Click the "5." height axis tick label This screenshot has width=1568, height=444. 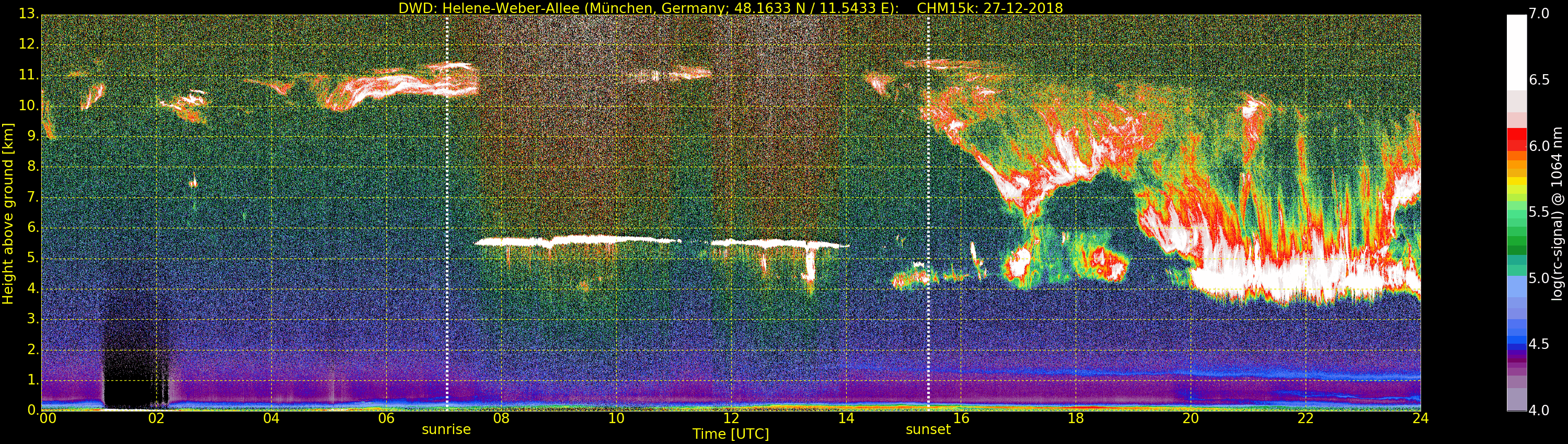pyautogui.click(x=33, y=258)
